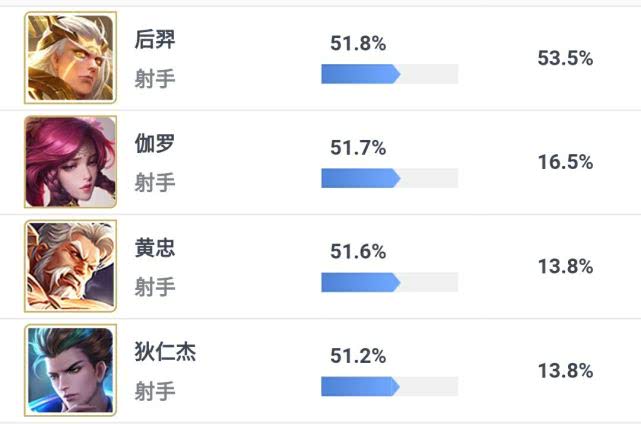
Task: Select the hero name 伽罗
Action: point(155,144)
